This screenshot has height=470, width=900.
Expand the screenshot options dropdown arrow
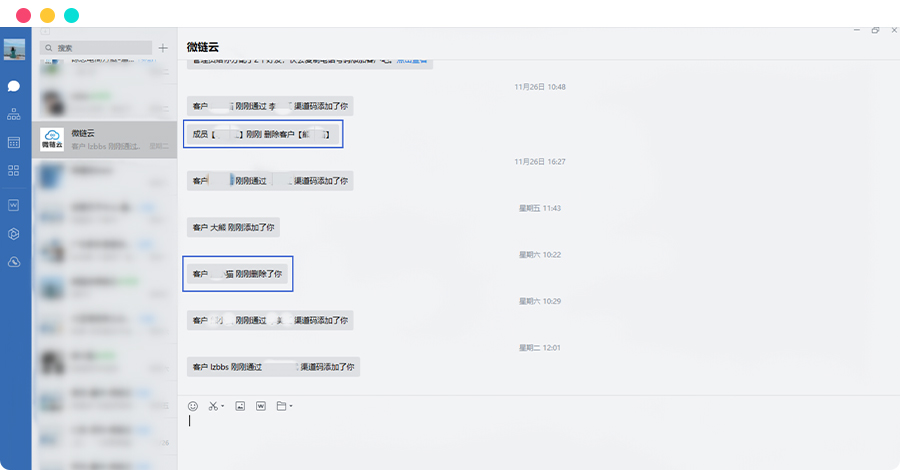[x=222, y=407]
